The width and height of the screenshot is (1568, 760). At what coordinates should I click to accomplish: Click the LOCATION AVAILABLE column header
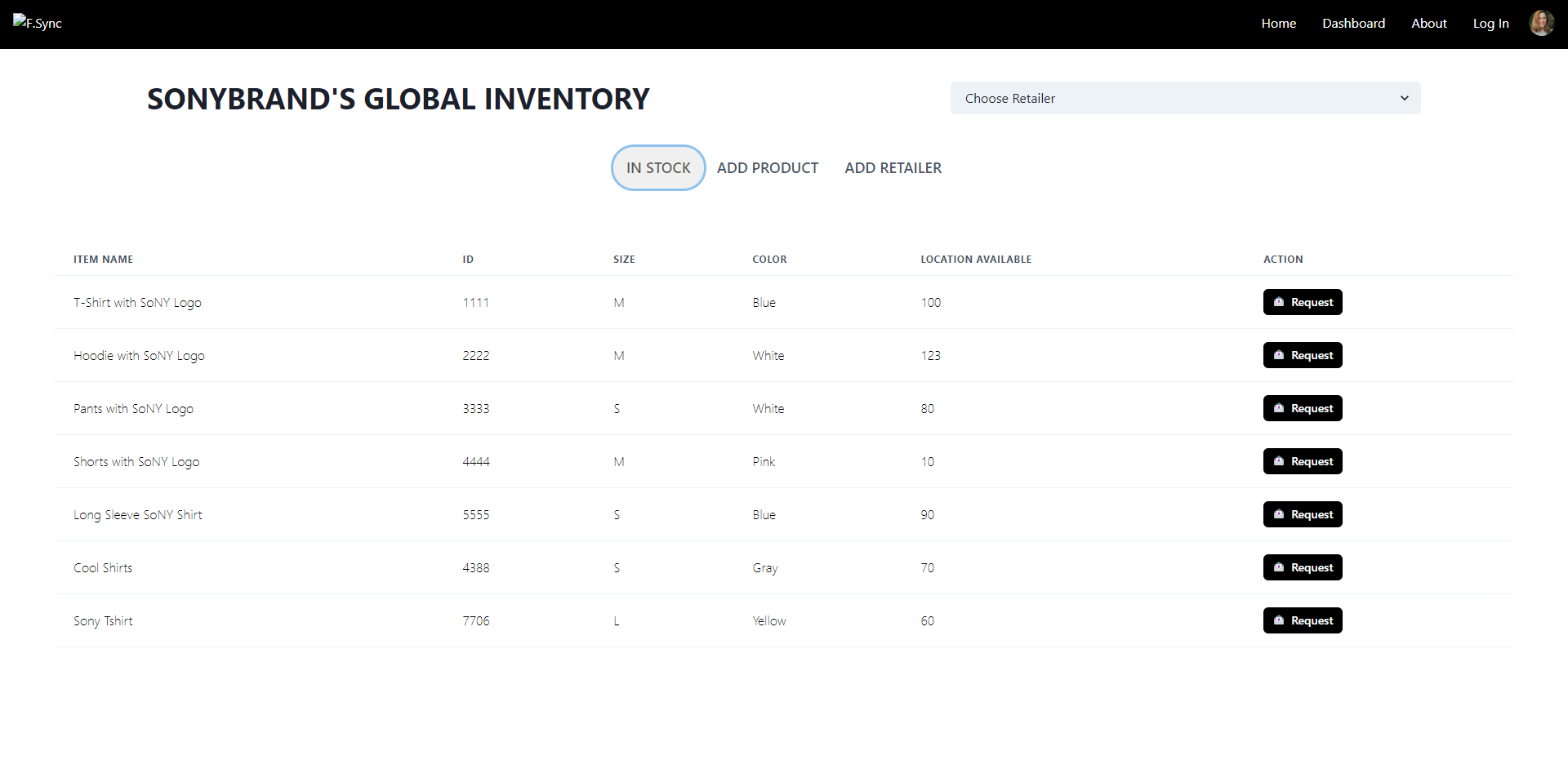pos(976,260)
